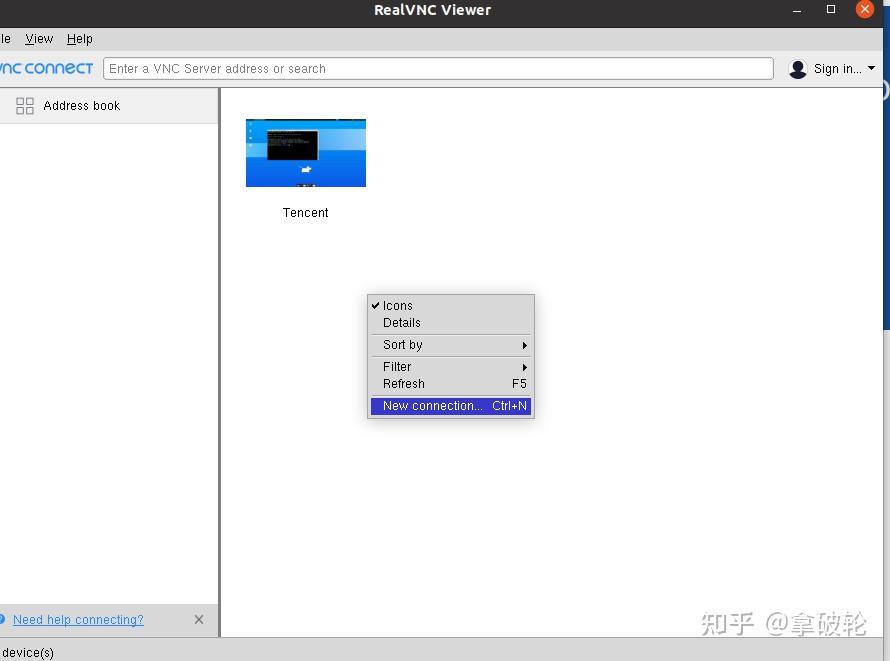Open the View menu
This screenshot has height=661, width=890.
tap(39, 38)
